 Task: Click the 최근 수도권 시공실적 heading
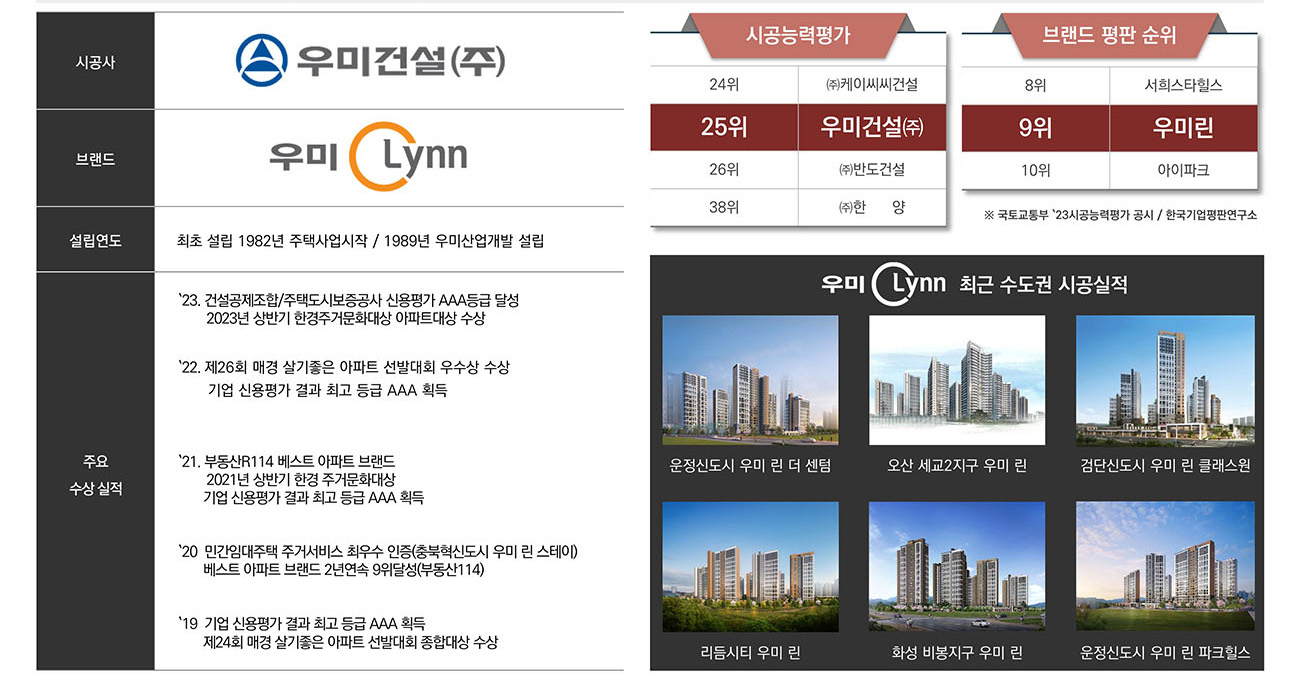tap(1043, 285)
